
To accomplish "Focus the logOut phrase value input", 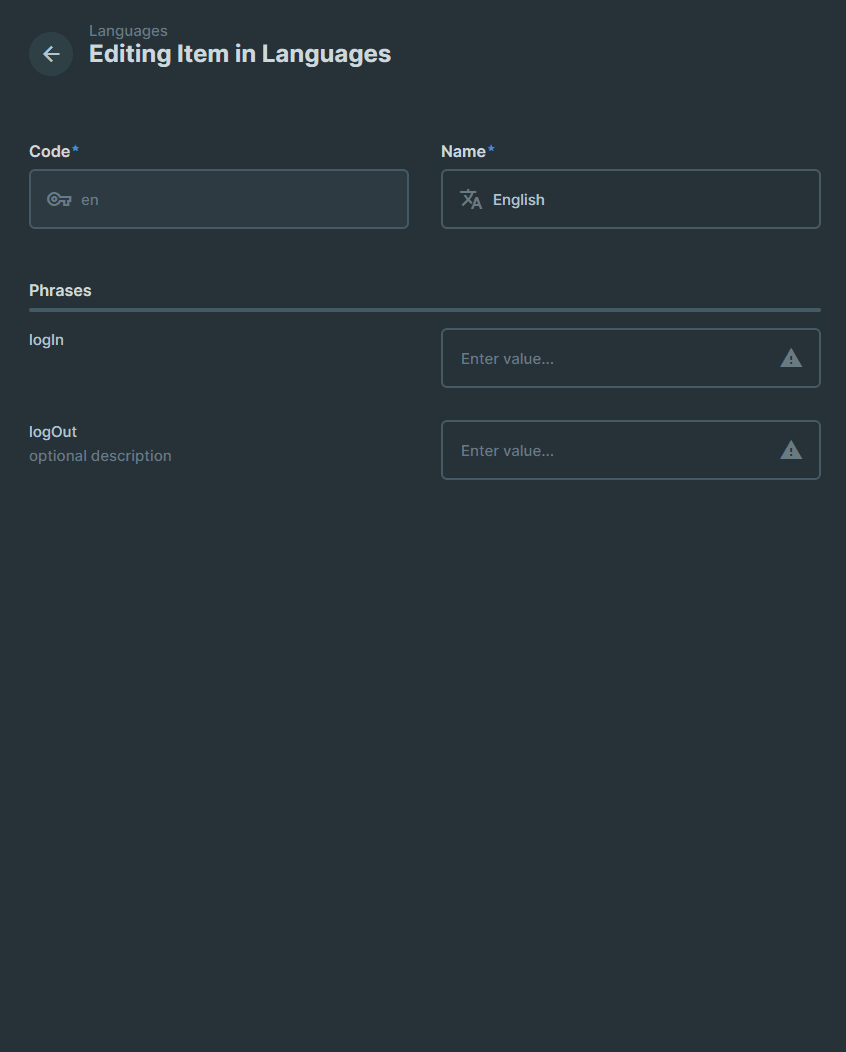I will [631, 450].
